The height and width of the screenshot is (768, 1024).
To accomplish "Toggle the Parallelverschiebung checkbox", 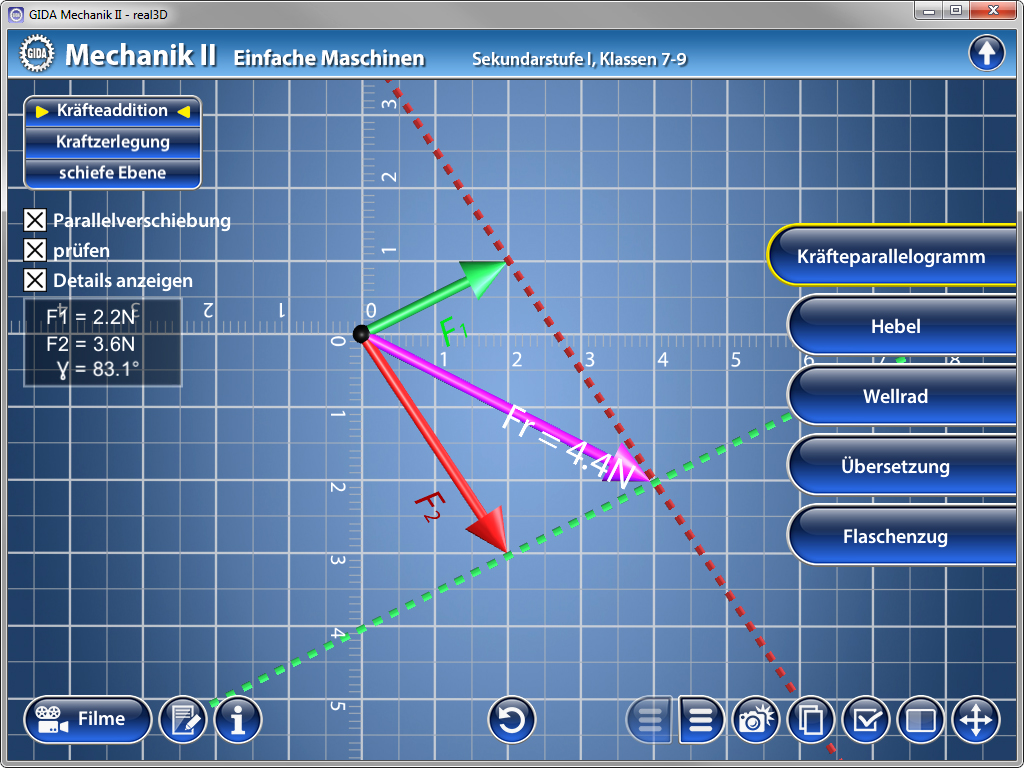I will [x=36, y=221].
